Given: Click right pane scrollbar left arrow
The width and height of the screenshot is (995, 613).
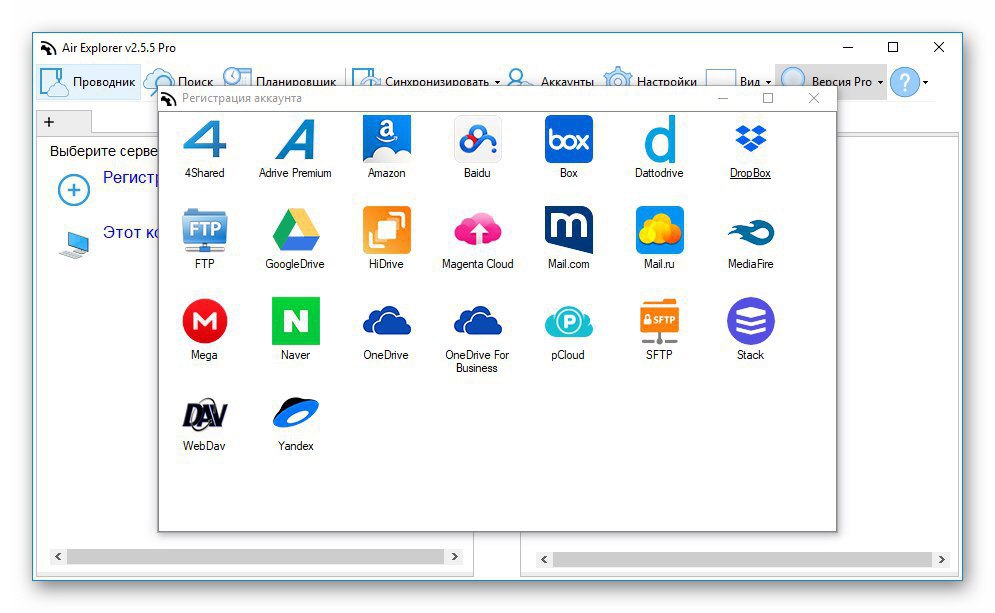Looking at the screenshot, I should pos(544,559).
